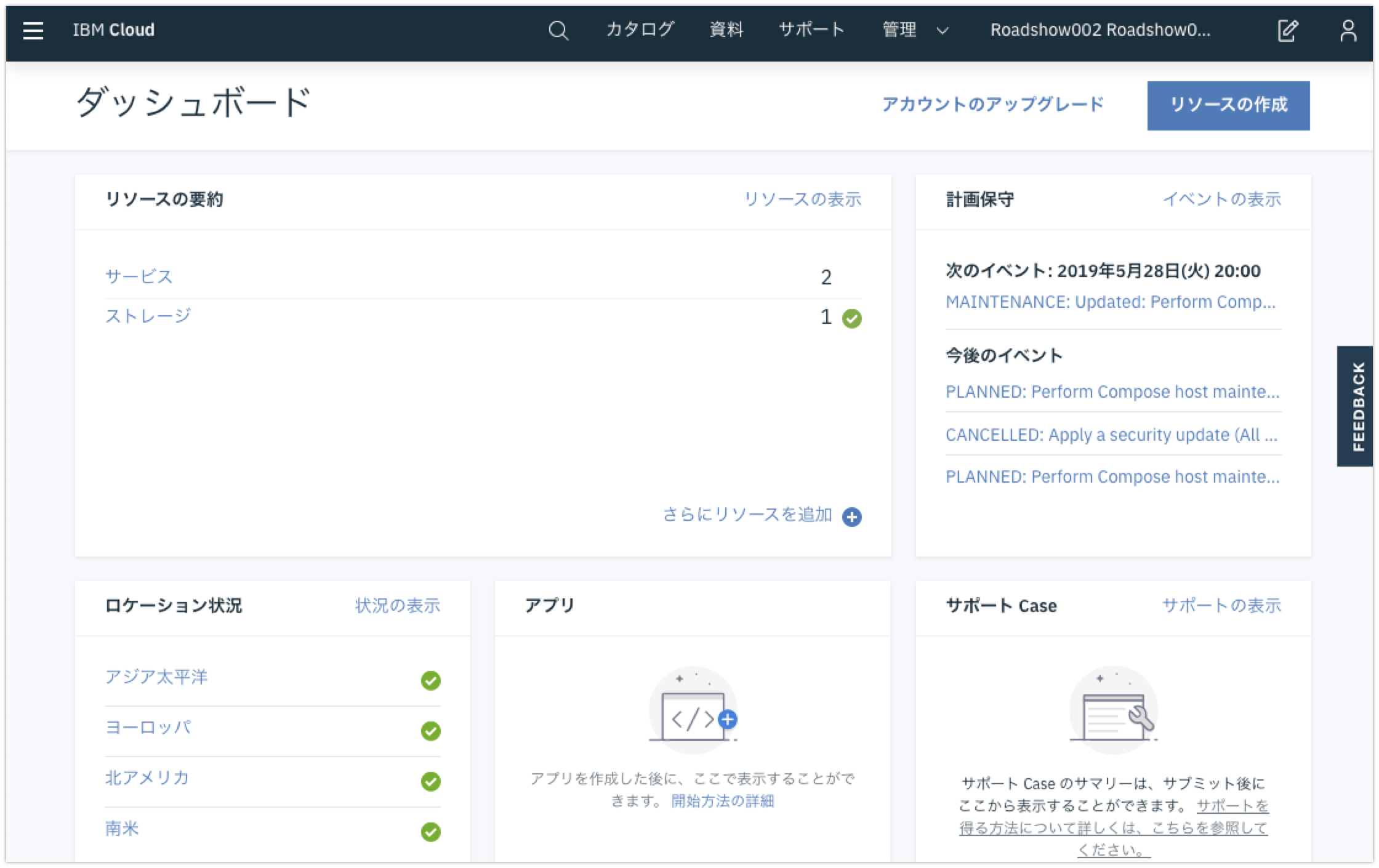Click 状況の表示 link

[398, 605]
